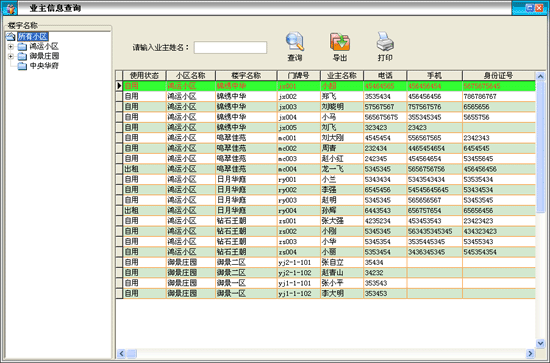
Task: Click the 中央华府 folder icon
Action: [x=22, y=66]
